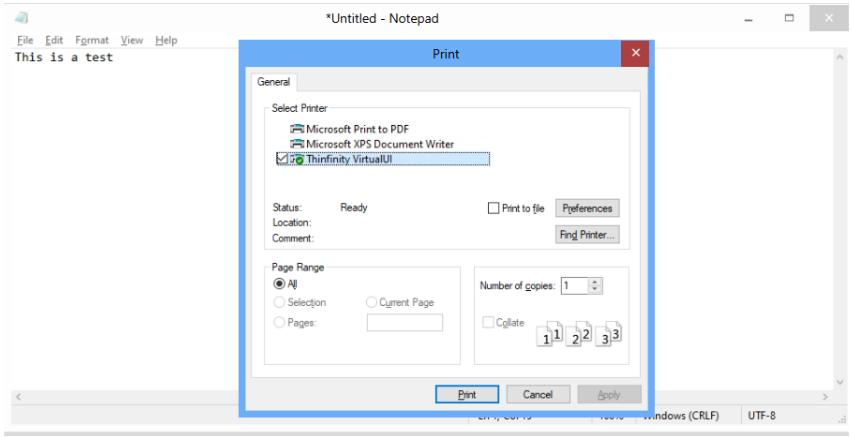Click the Notepad app icon in title bar

pyautogui.click(x=21, y=18)
